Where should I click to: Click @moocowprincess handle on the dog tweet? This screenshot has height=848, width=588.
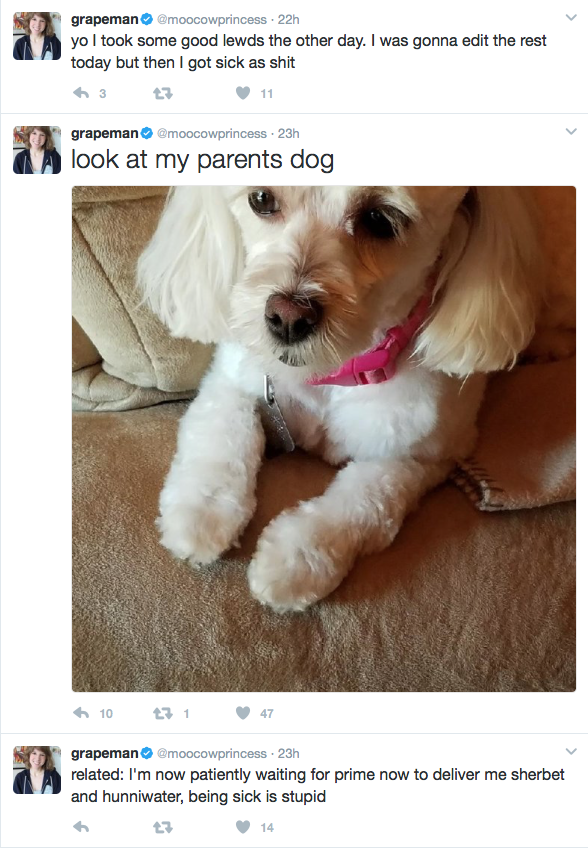click(x=212, y=134)
